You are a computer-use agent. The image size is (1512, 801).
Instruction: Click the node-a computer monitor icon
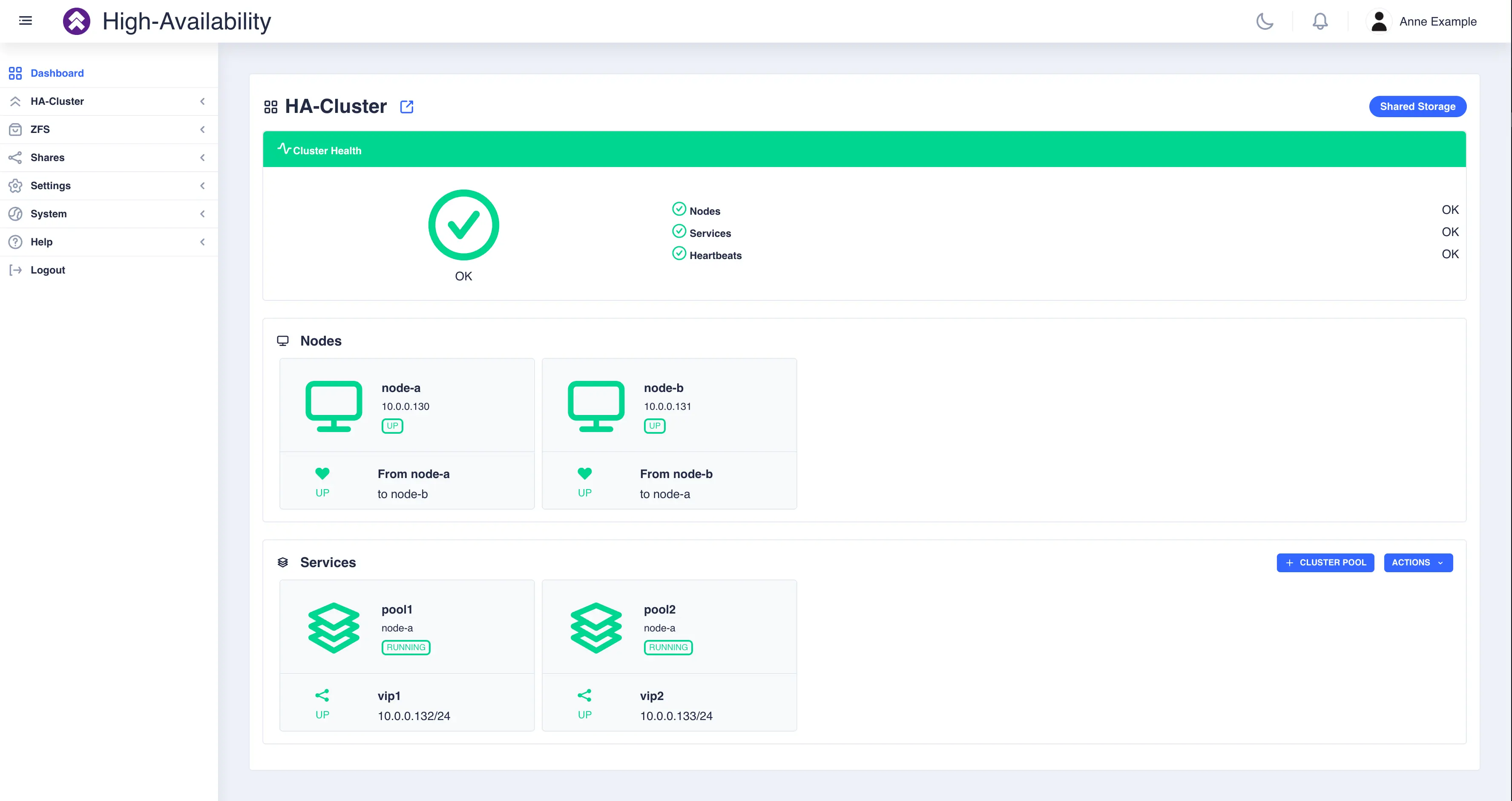[333, 405]
